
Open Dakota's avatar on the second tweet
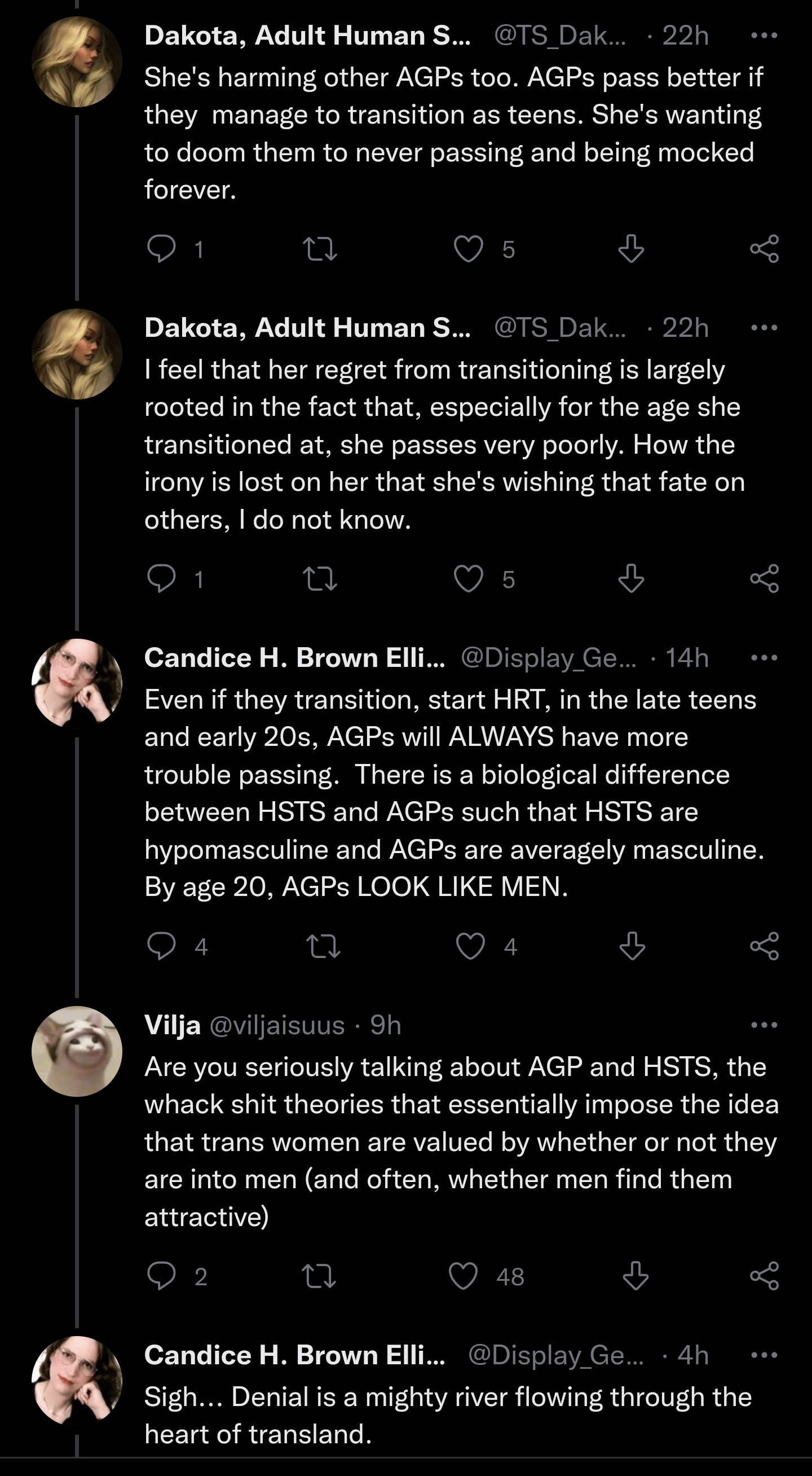click(x=77, y=354)
